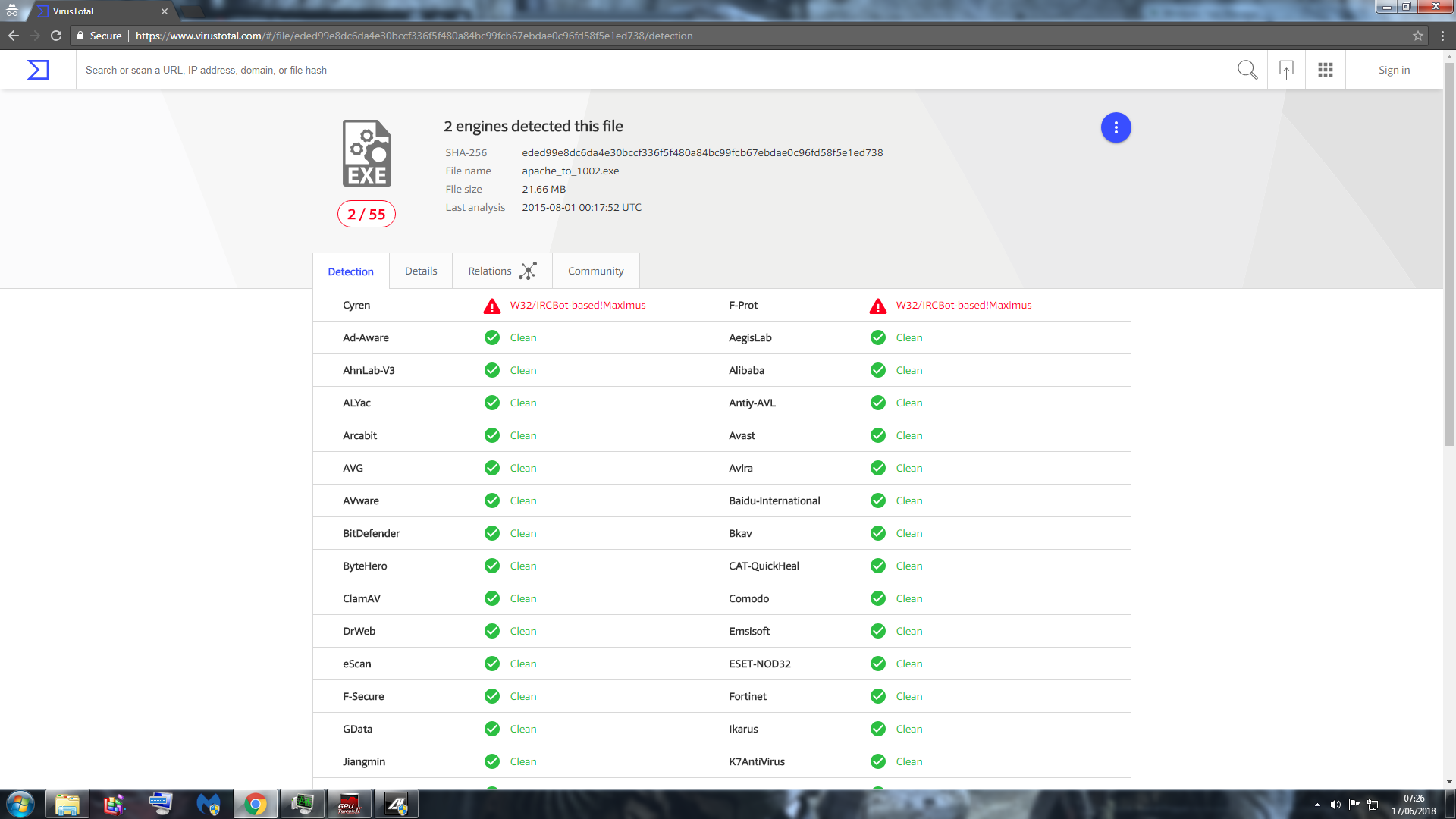
Task: Click the Clean result for GData
Action: [523, 729]
